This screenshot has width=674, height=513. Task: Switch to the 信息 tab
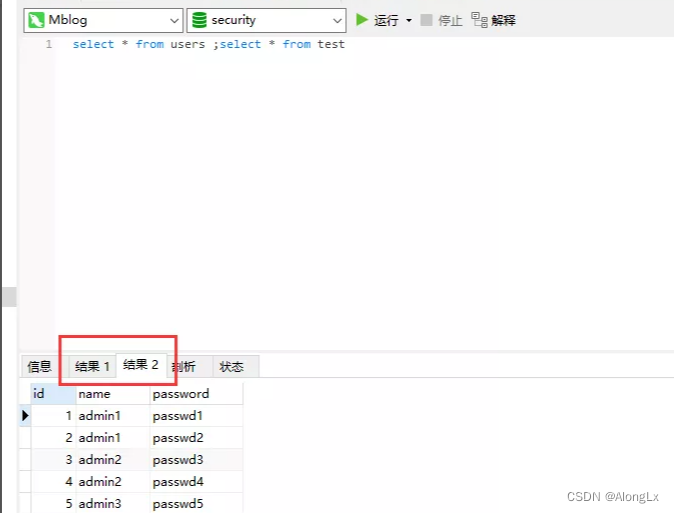click(40, 366)
